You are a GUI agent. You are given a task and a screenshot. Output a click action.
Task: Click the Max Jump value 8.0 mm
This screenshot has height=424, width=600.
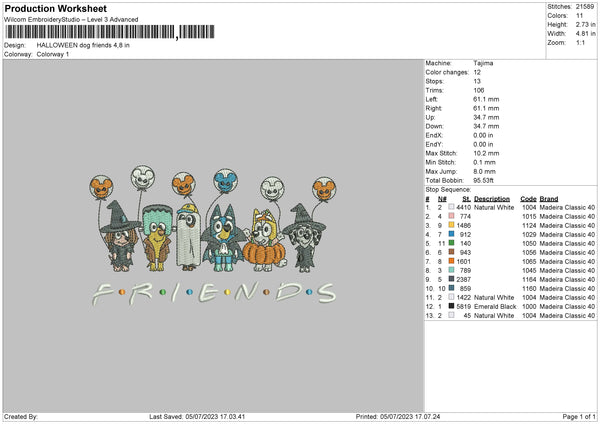(x=484, y=171)
